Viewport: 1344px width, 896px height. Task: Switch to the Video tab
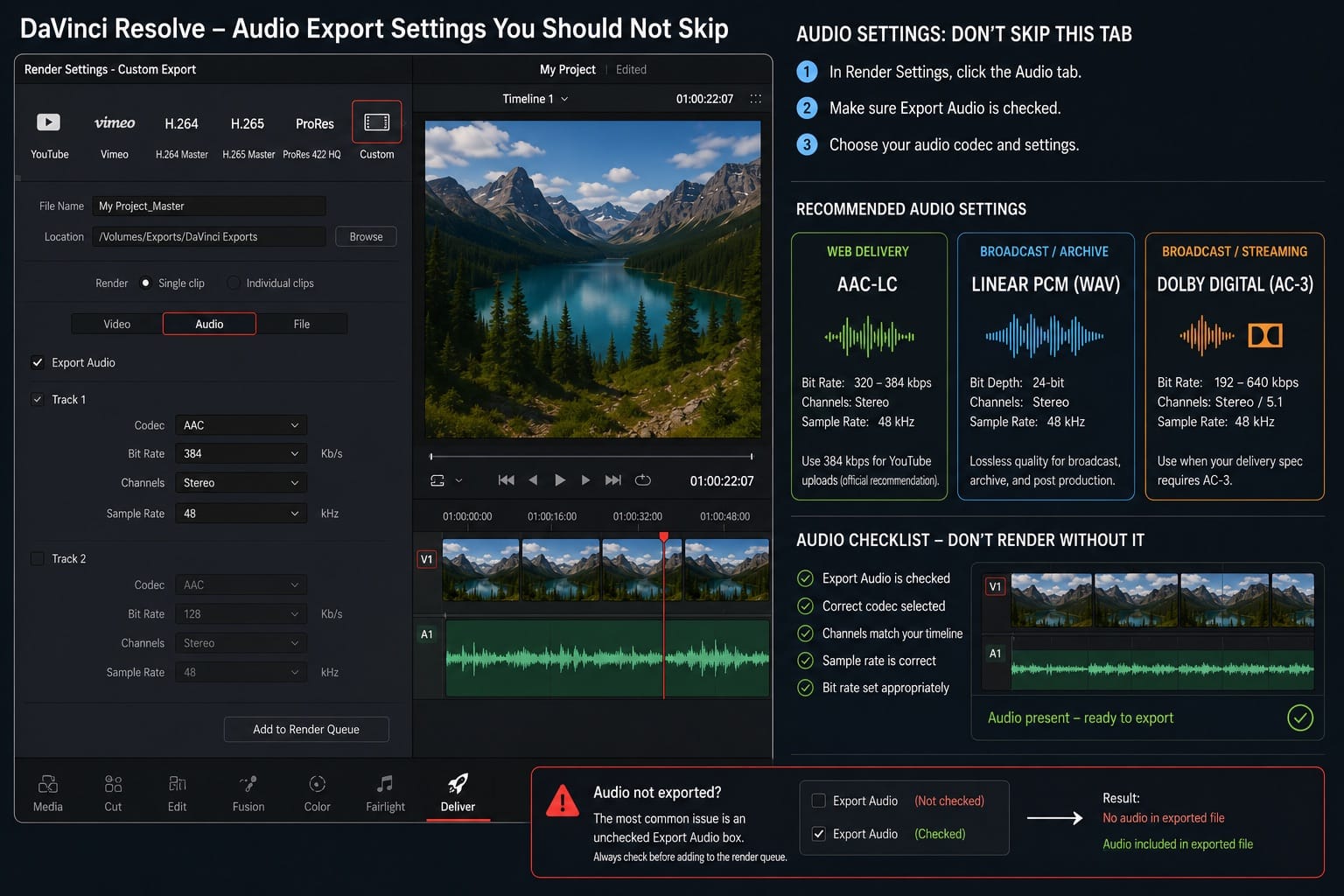tap(116, 324)
